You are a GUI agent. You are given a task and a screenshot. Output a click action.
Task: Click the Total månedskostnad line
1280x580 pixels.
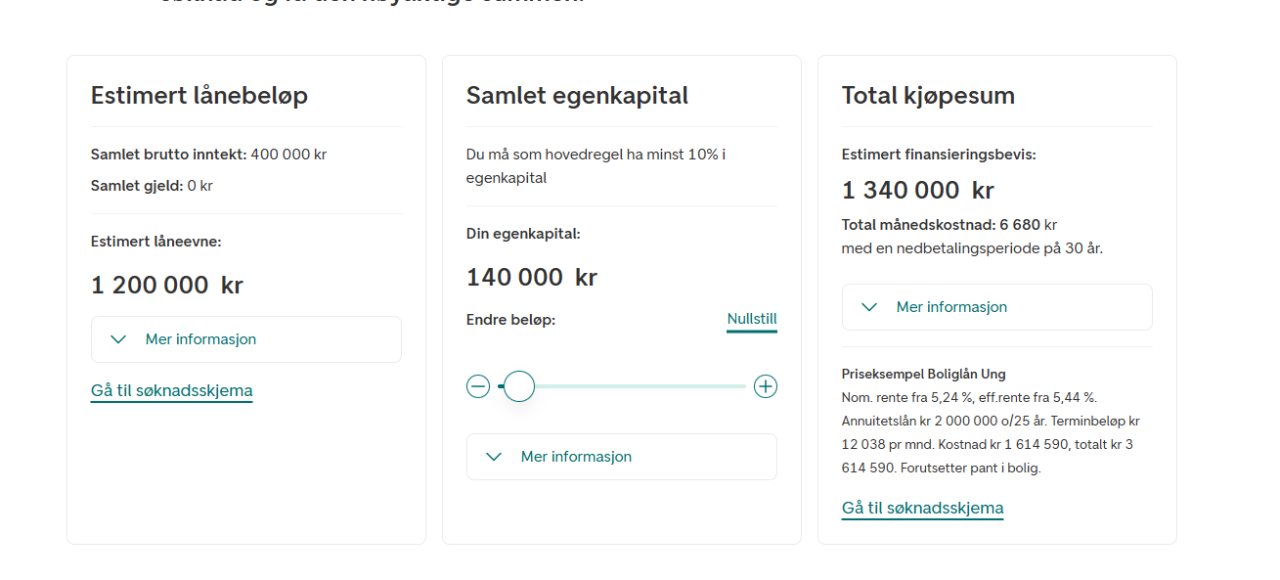(949, 224)
